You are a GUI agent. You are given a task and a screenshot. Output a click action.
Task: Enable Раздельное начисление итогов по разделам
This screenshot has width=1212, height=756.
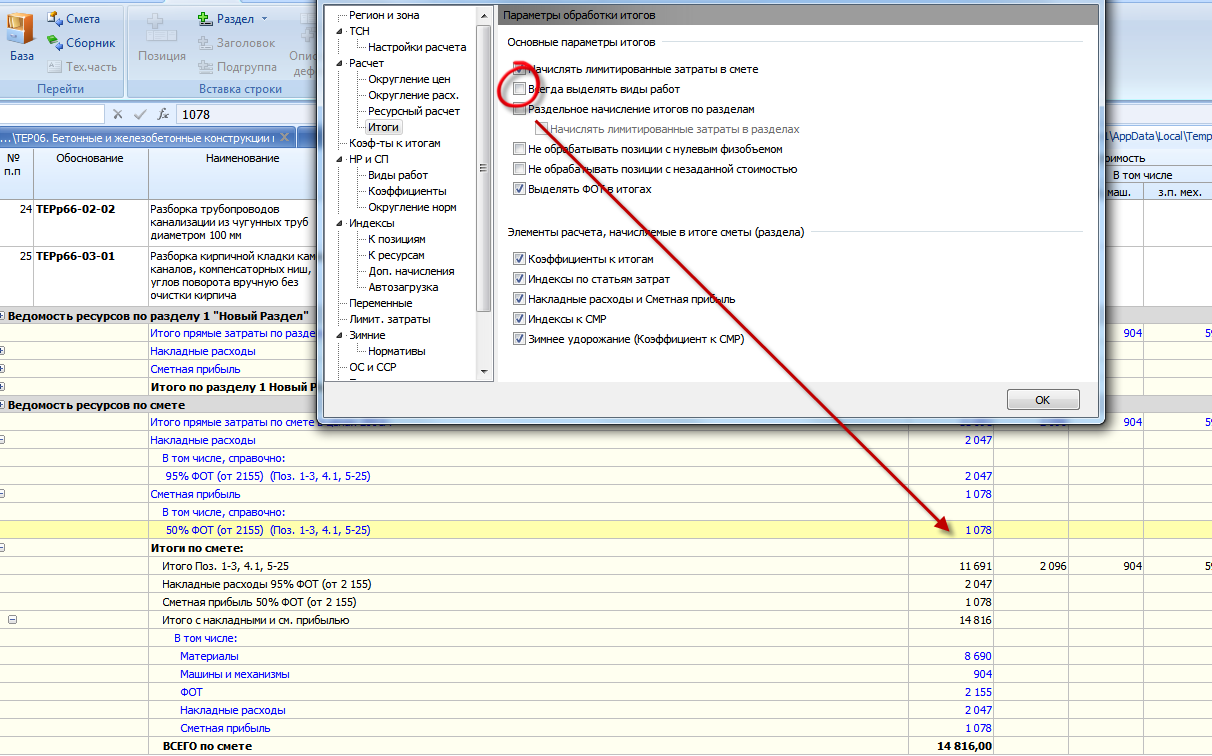(519, 109)
